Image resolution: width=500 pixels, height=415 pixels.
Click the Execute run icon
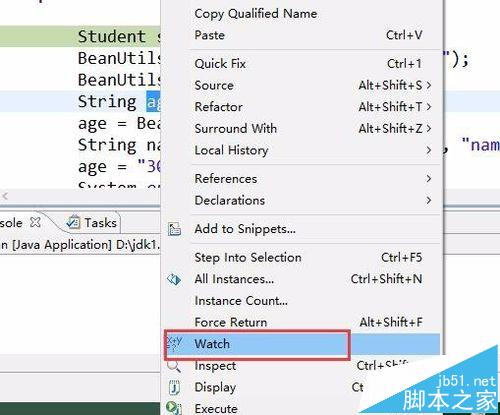[174, 408]
